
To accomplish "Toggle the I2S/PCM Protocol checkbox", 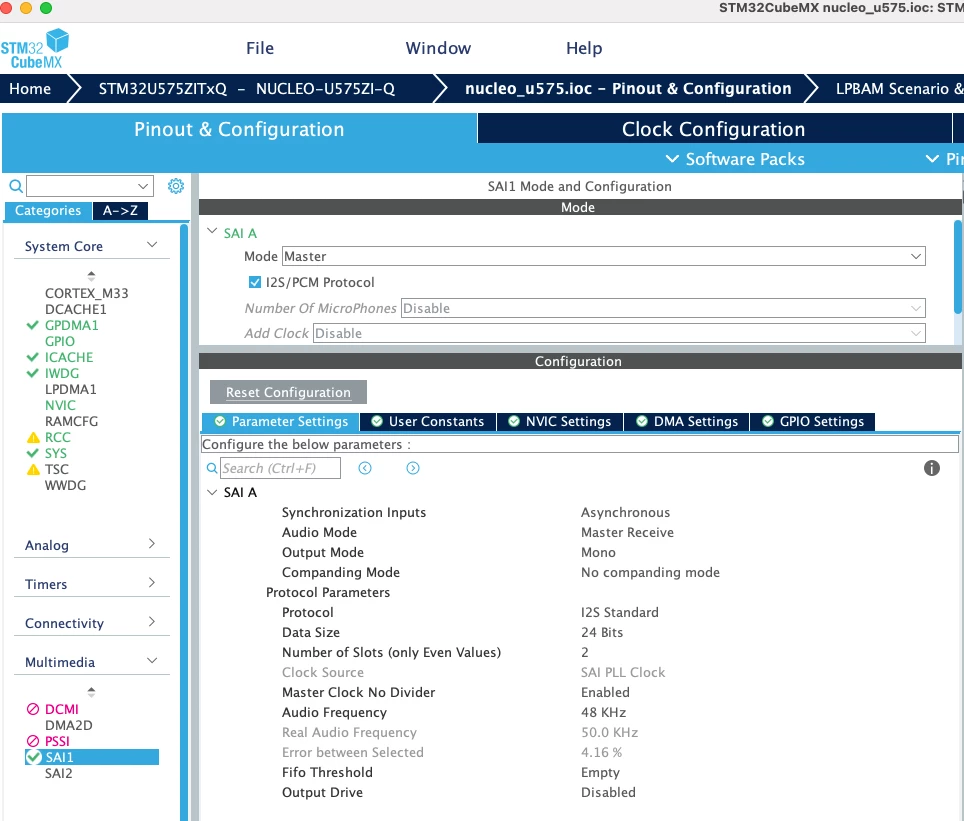I will coord(255,282).
